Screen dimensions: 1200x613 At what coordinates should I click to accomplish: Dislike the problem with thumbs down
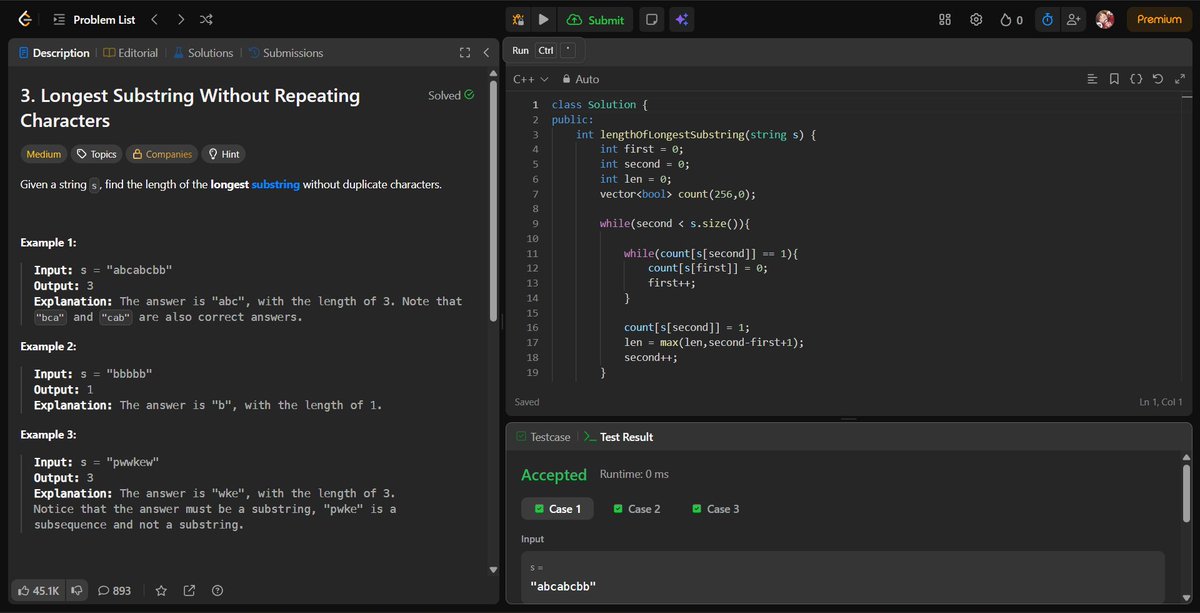pyautogui.click(x=77, y=590)
